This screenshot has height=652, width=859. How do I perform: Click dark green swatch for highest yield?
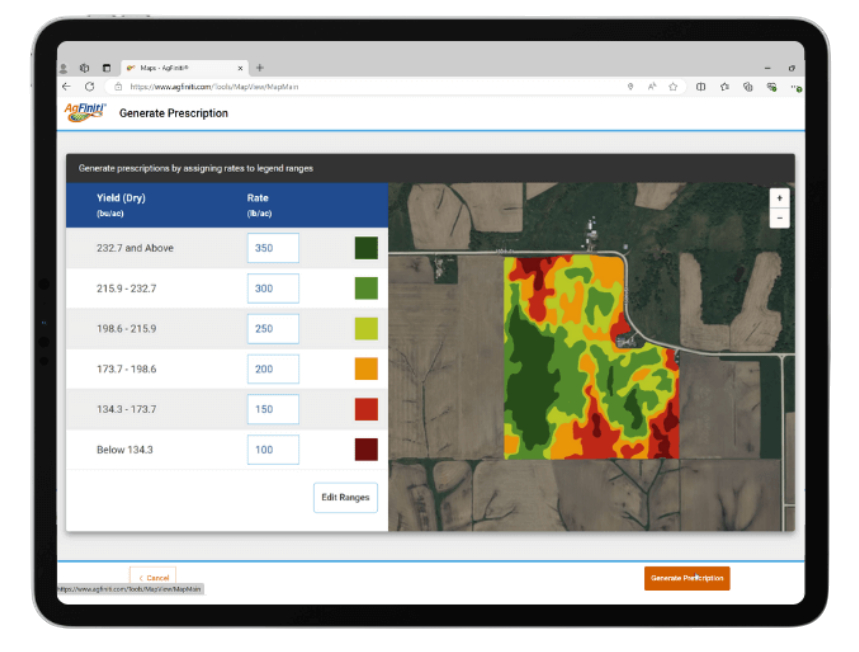(366, 248)
